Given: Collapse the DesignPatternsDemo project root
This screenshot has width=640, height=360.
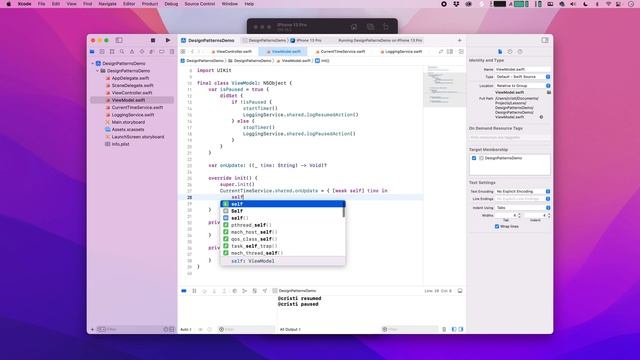Looking at the screenshot, I should 93,64.
